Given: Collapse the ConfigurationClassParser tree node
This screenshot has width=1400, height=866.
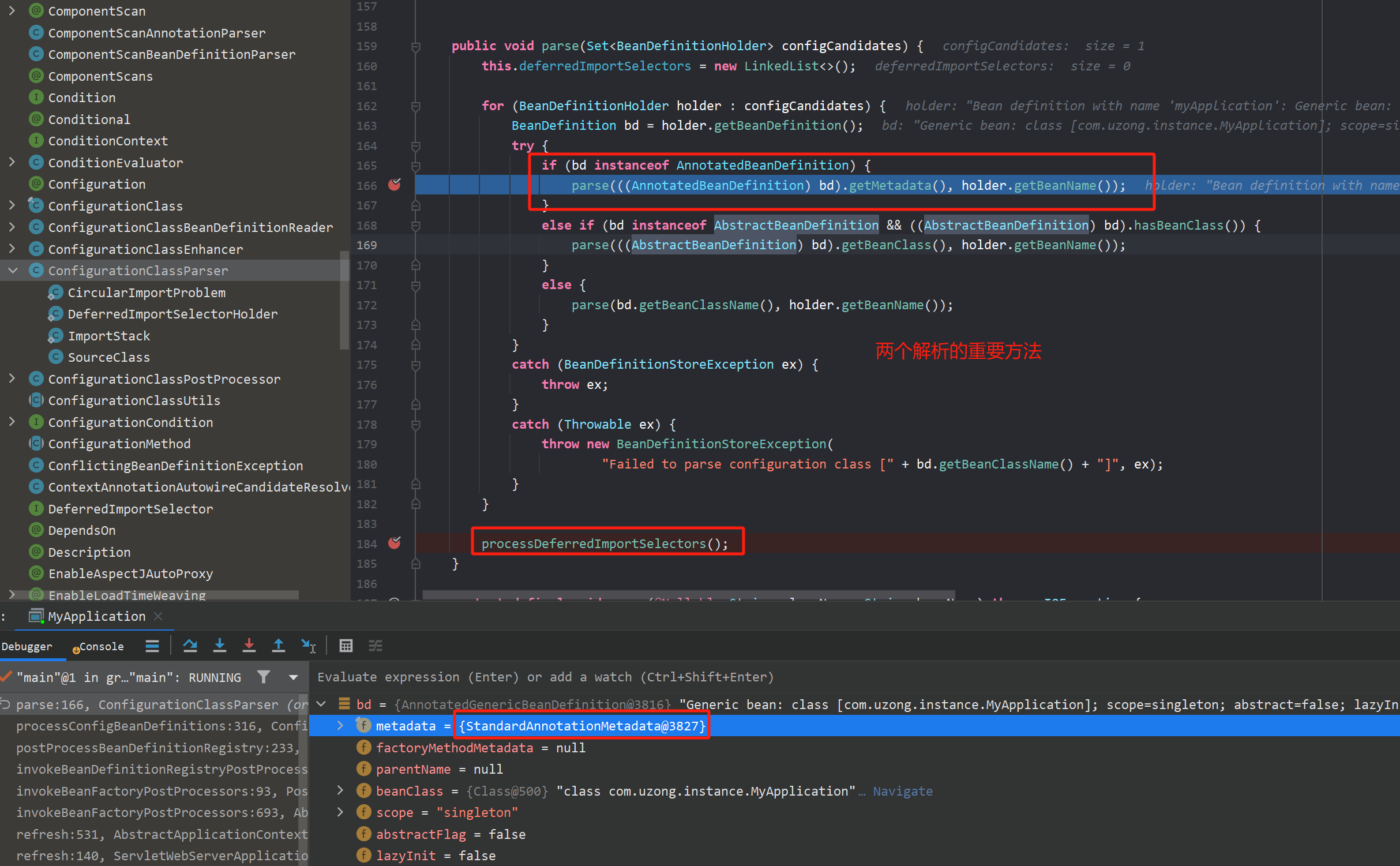Looking at the screenshot, I should point(13,271).
